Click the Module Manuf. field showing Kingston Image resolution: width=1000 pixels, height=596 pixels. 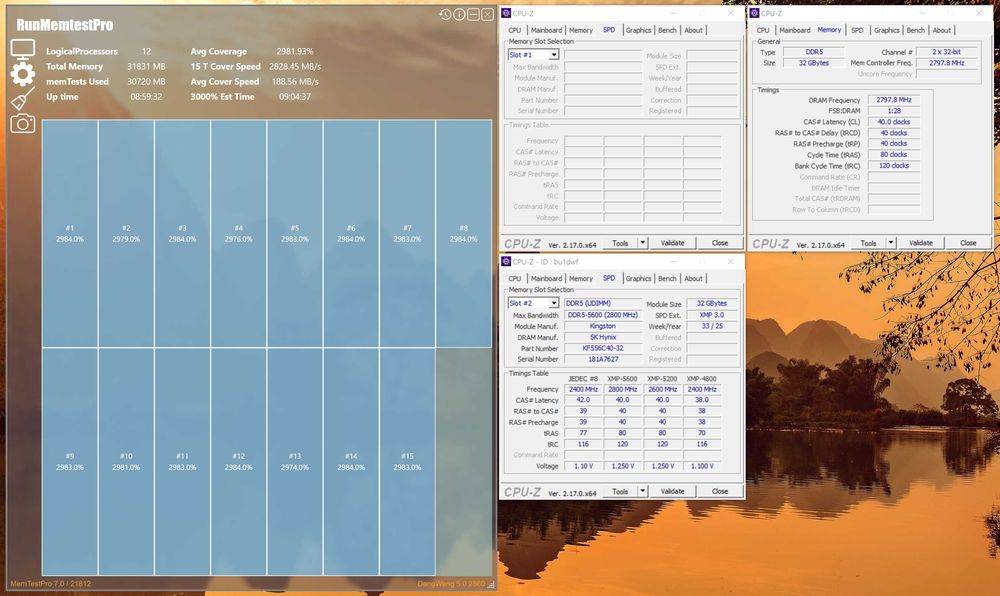point(603,326)
